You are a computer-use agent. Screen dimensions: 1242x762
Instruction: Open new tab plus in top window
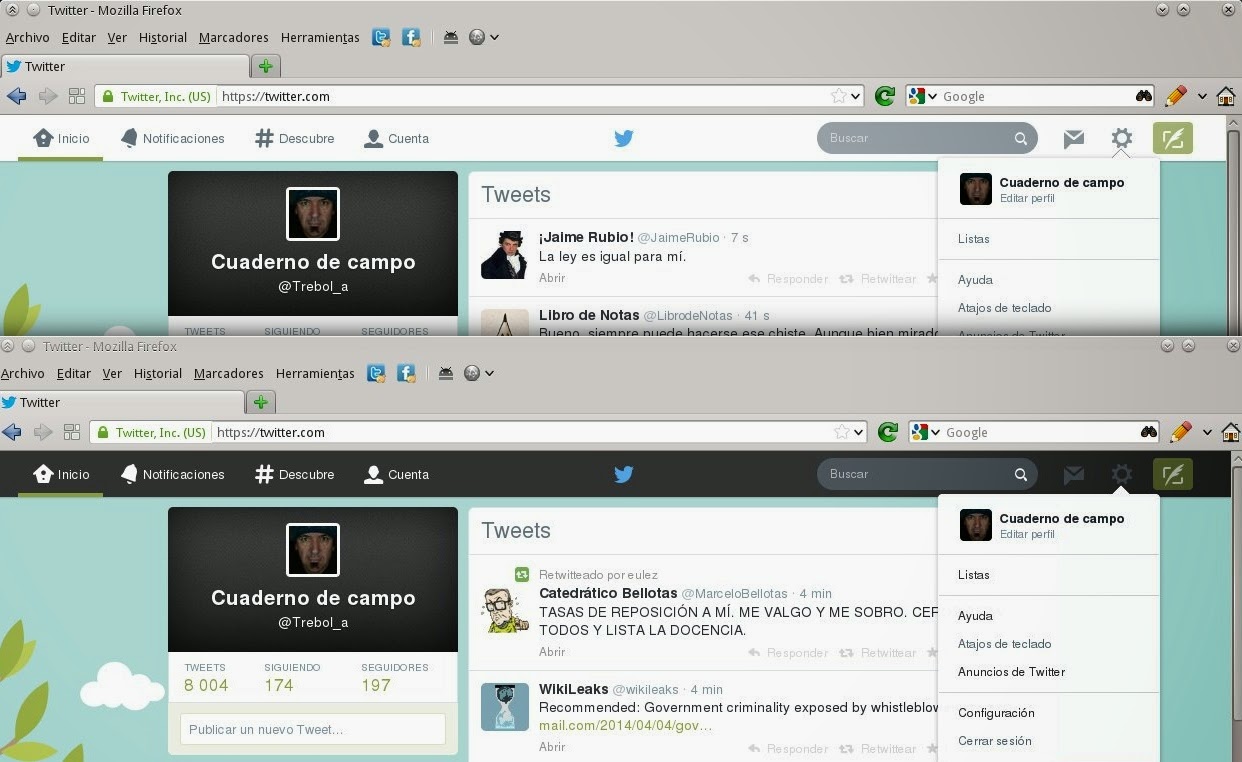265,66
